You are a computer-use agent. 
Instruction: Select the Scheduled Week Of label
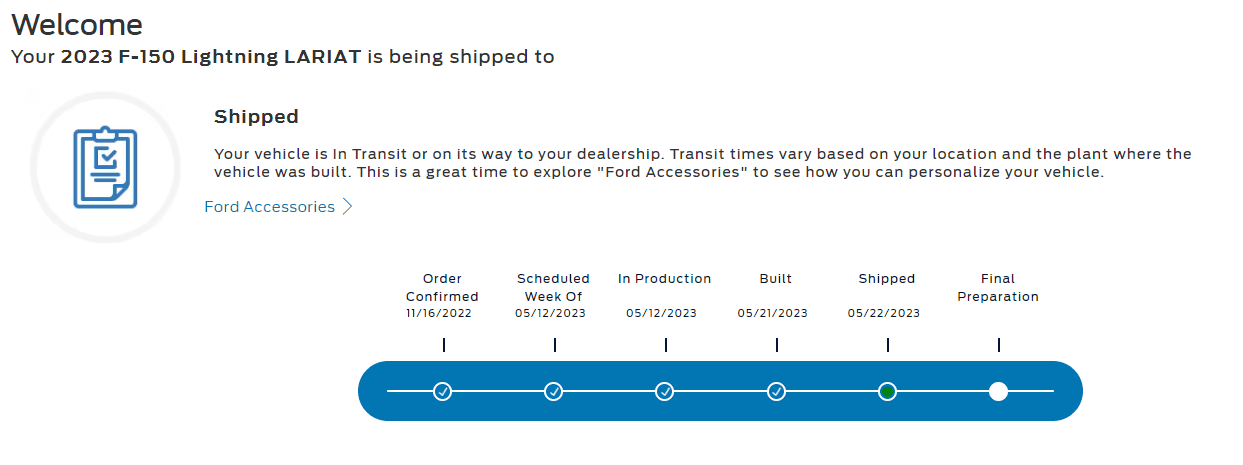[553, 288]
